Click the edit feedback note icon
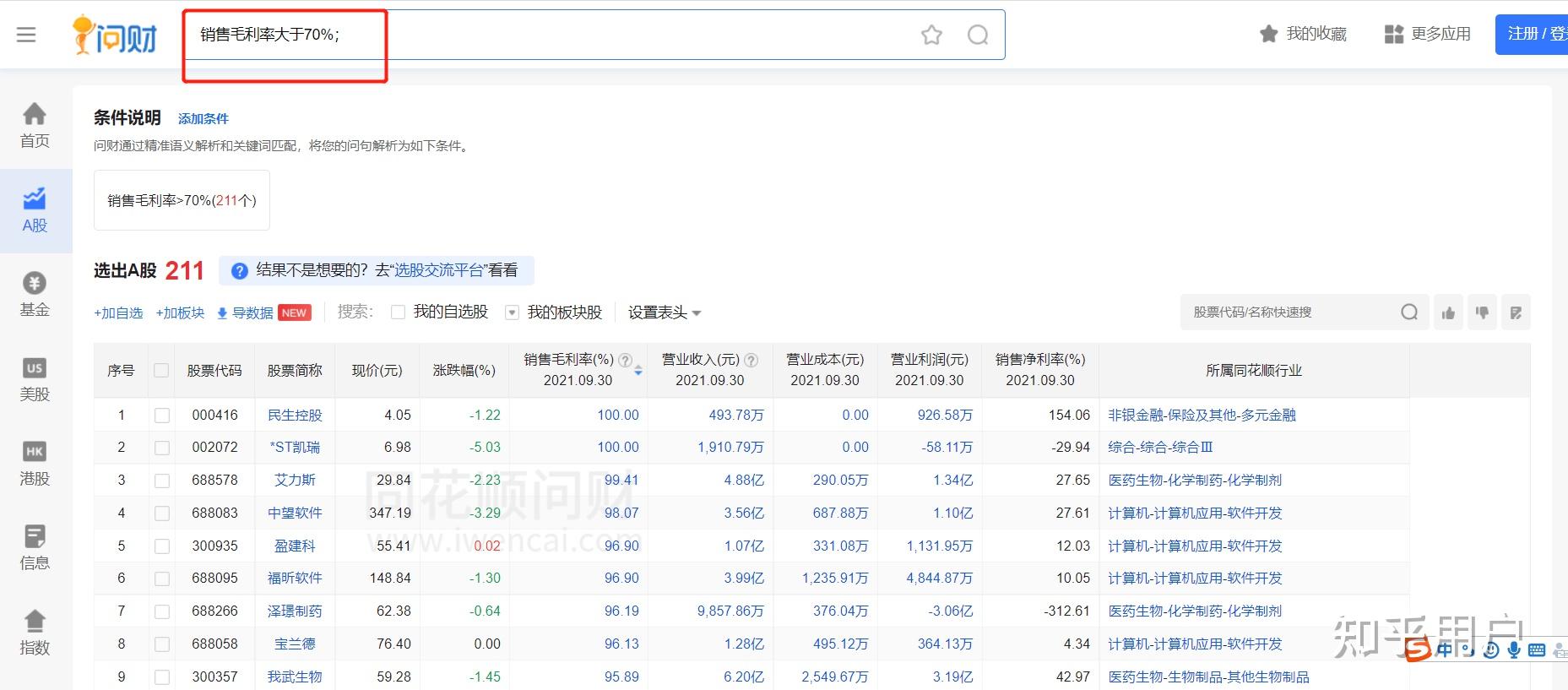Image resolution: width=1568 pixels, height=690 pixels. click(x=1516, y=312)
